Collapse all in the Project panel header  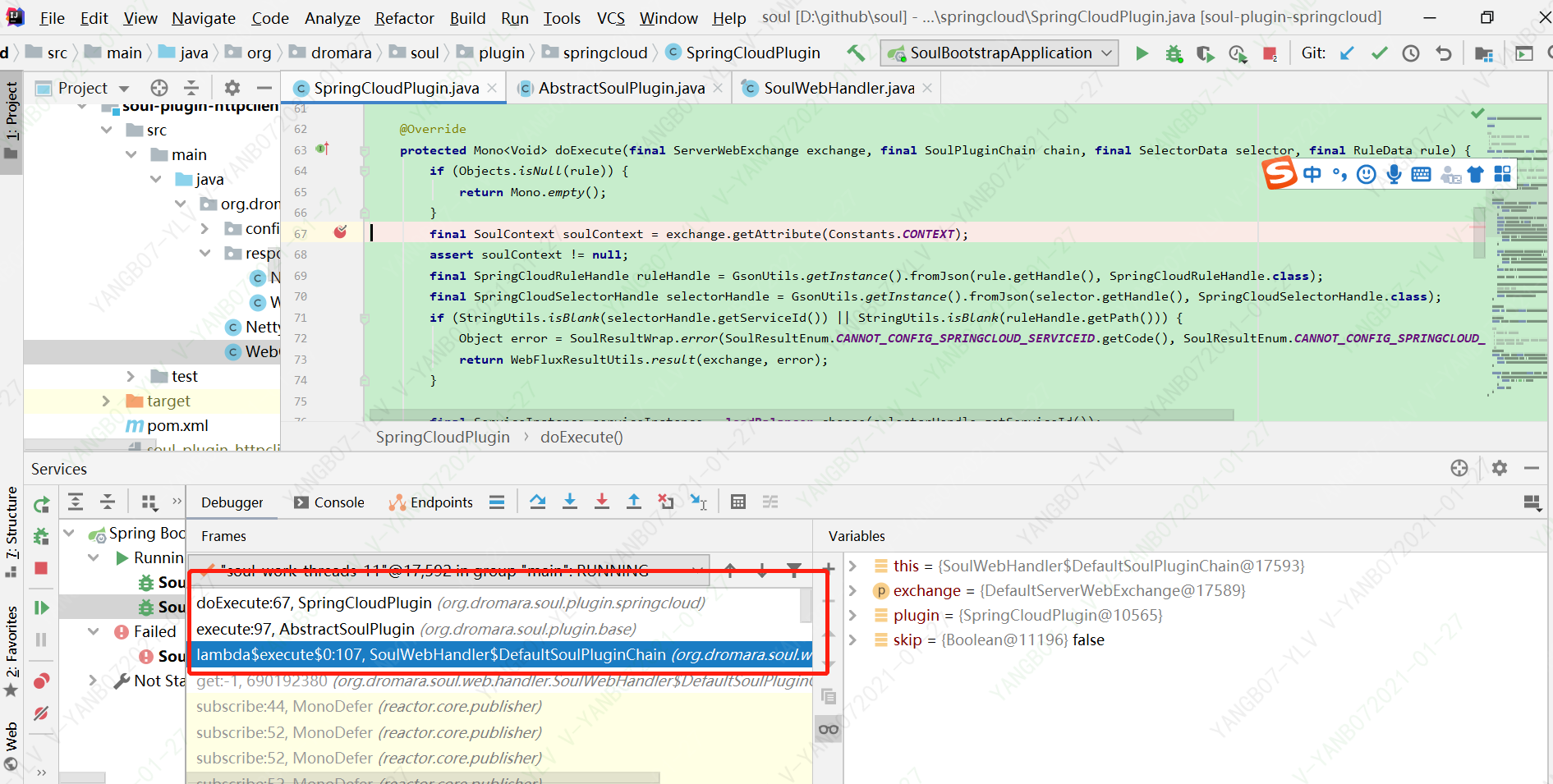click(191, 88)
